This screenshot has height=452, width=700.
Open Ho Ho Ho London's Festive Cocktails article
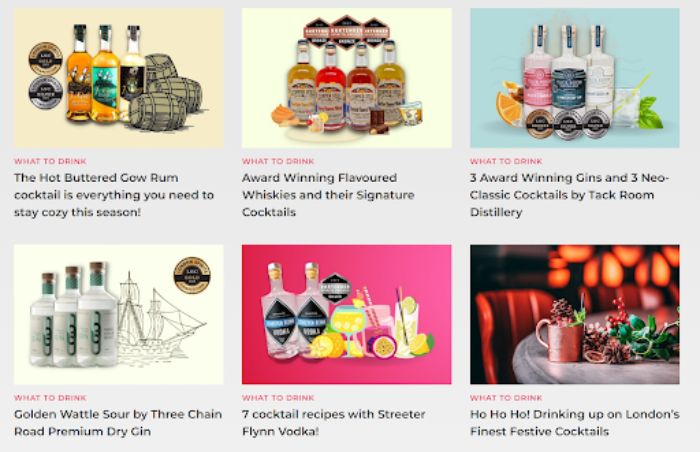tap(575, 423)
